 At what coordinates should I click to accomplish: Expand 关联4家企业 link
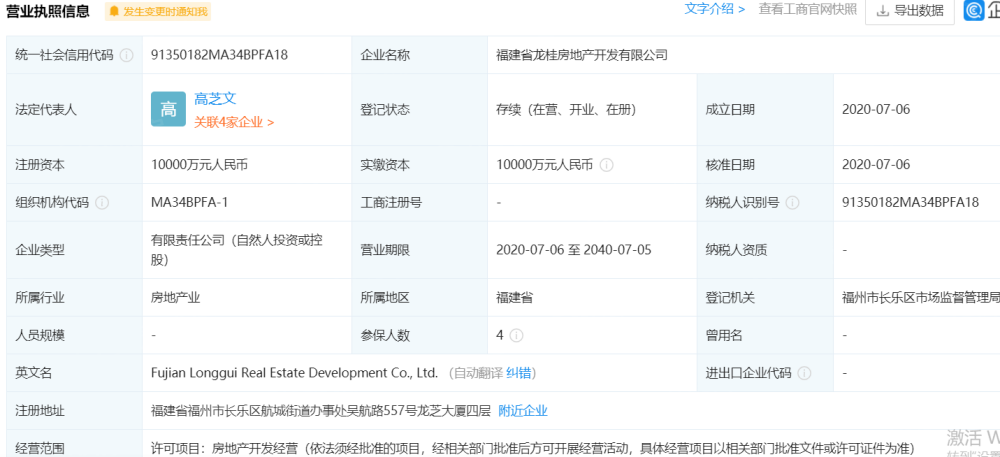click(x=234, y=122)
